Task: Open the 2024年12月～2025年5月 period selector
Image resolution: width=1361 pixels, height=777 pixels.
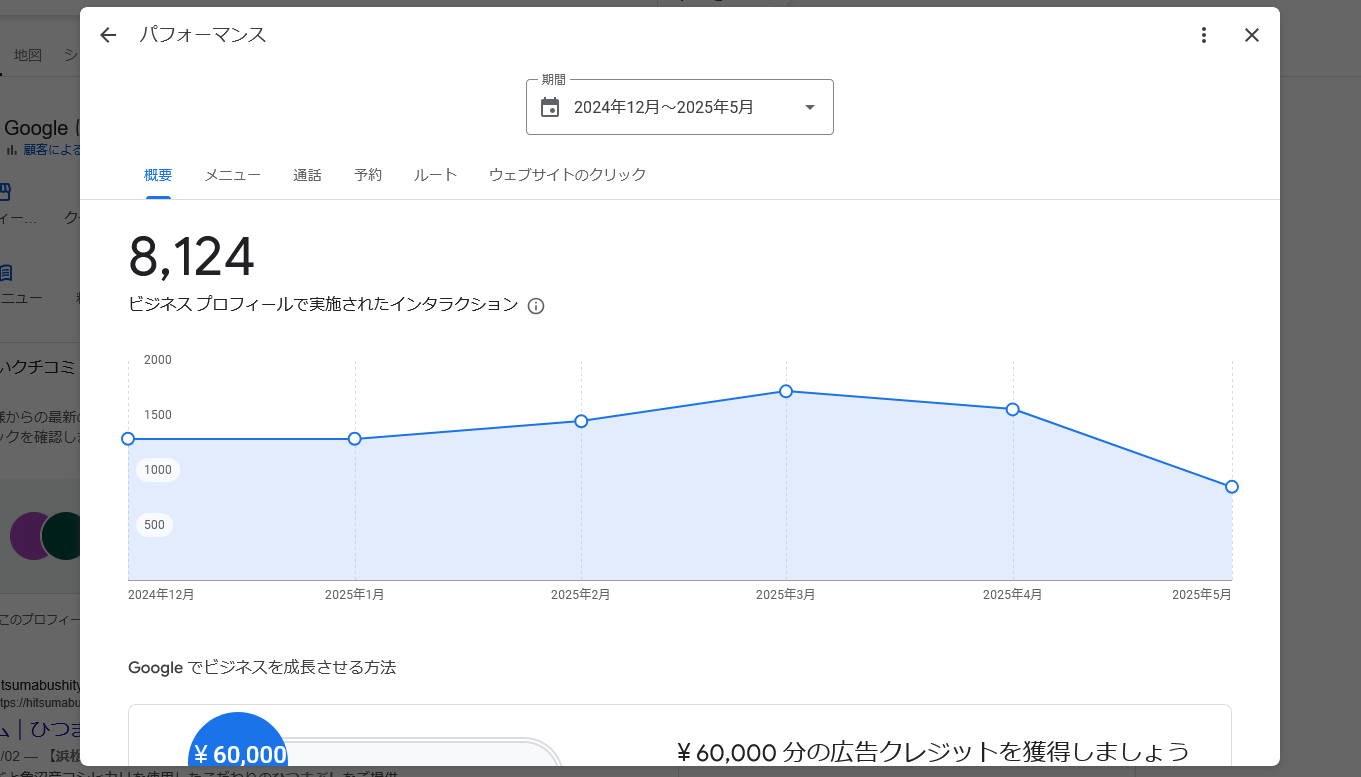Action: (x=664, y=107)
